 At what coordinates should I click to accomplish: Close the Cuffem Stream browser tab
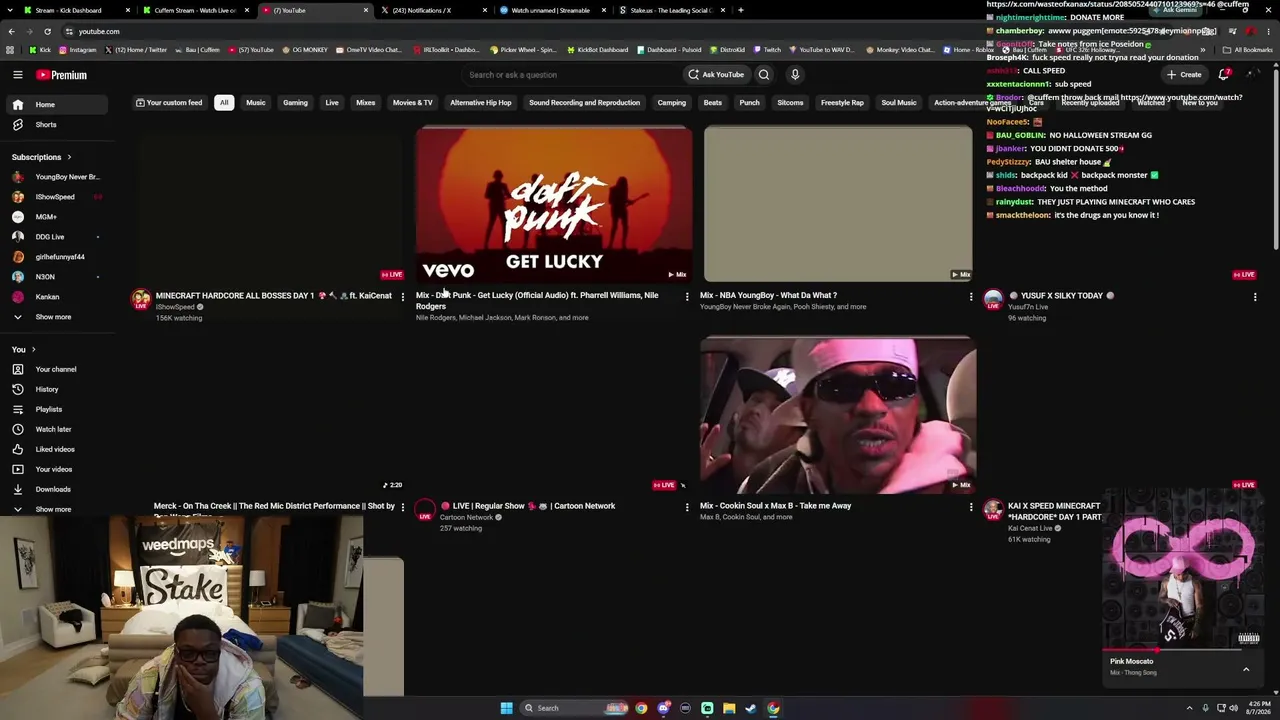coord(247,10)
